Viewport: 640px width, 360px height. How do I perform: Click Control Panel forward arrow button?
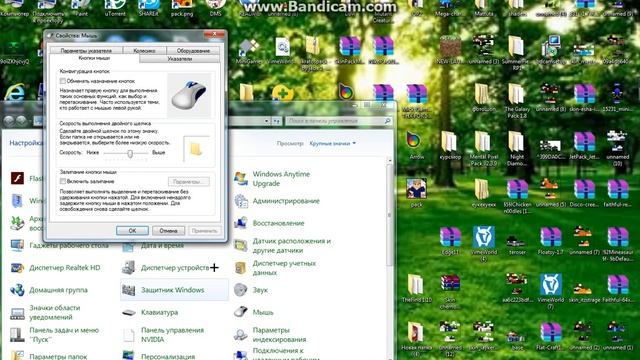[22, 121]
